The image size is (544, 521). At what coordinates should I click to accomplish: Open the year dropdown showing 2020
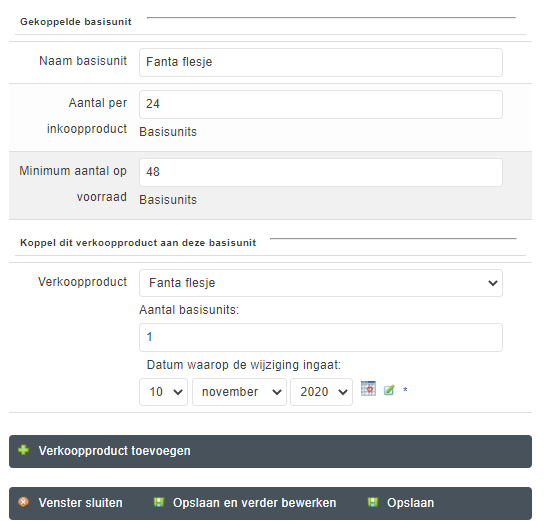click(322, 392)
